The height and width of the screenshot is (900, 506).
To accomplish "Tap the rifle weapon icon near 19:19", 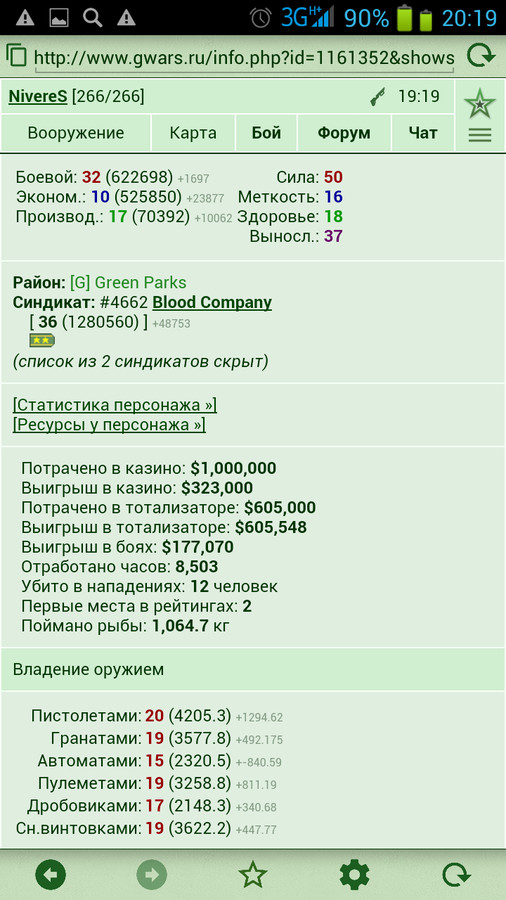I will coord(378,97).
